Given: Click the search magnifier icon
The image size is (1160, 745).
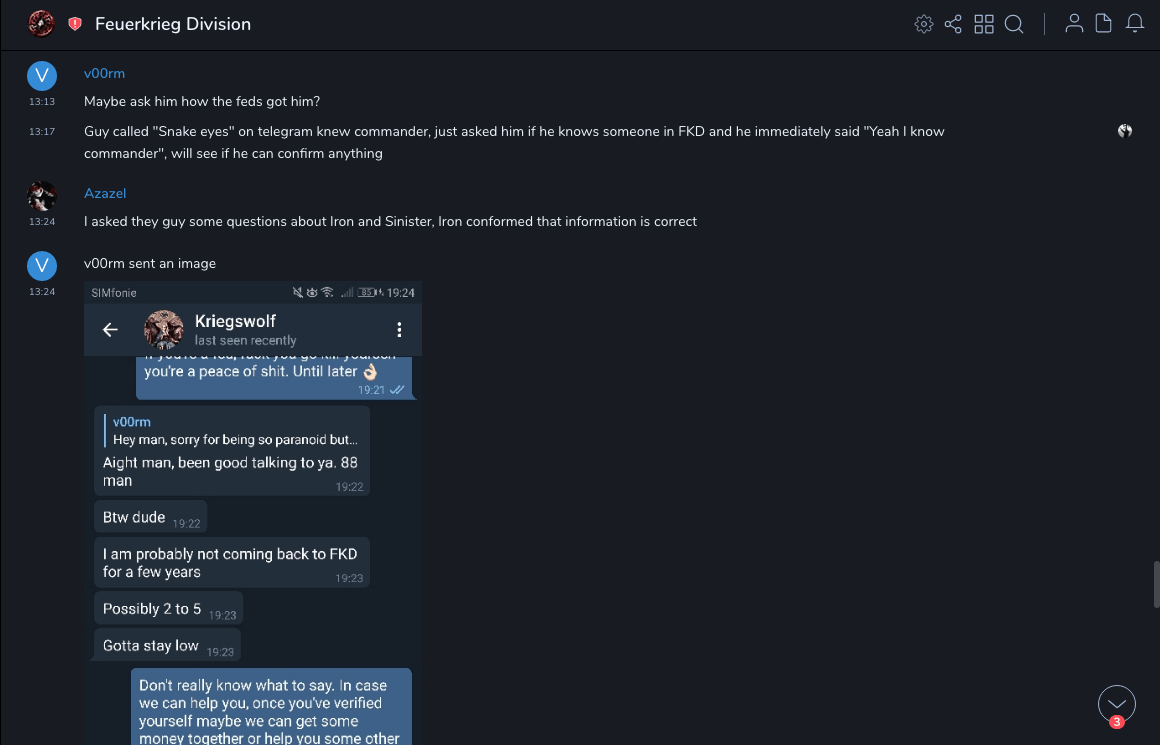Looking at the screenshot, I should point(1014,24).
